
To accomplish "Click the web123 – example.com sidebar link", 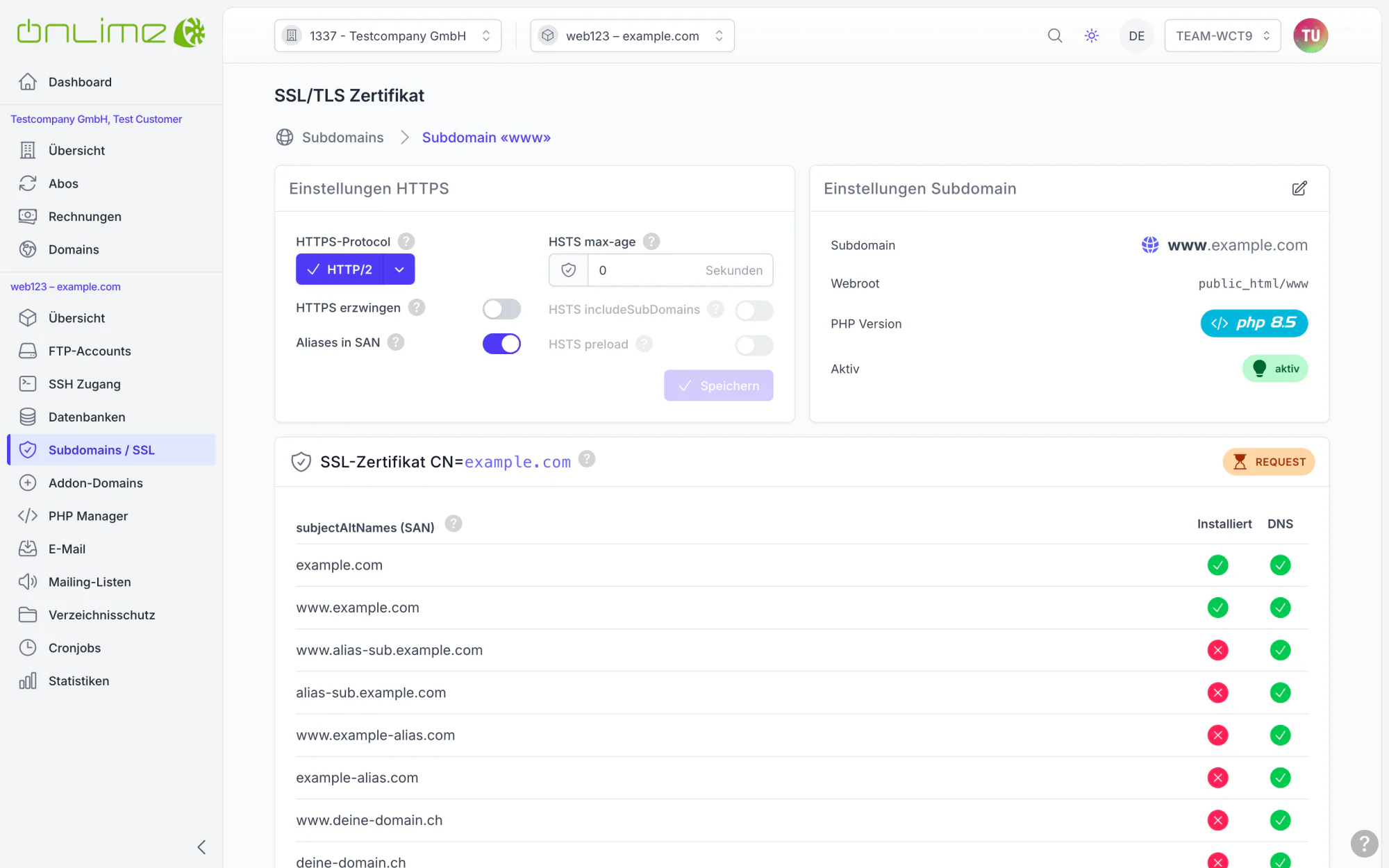I will tap(65, 286).
